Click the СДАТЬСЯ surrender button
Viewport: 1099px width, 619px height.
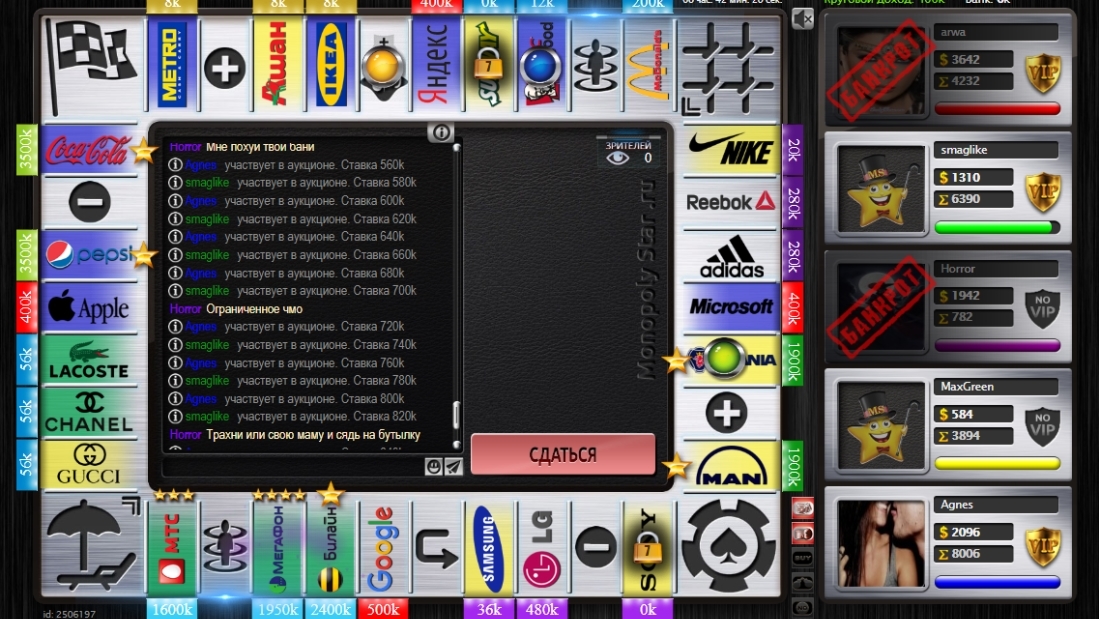click(563, 454)
